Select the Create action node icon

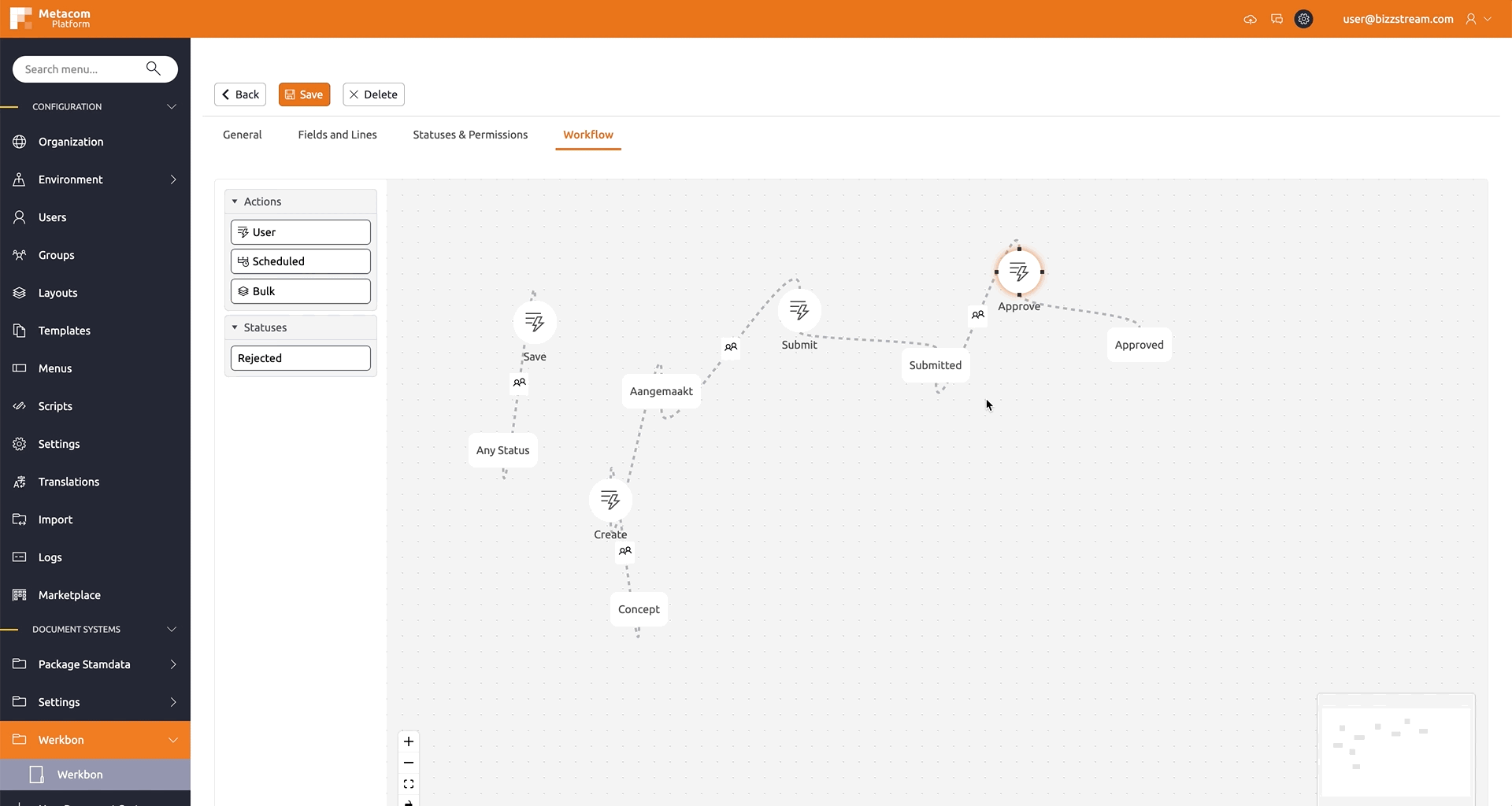tap(610, 500)
